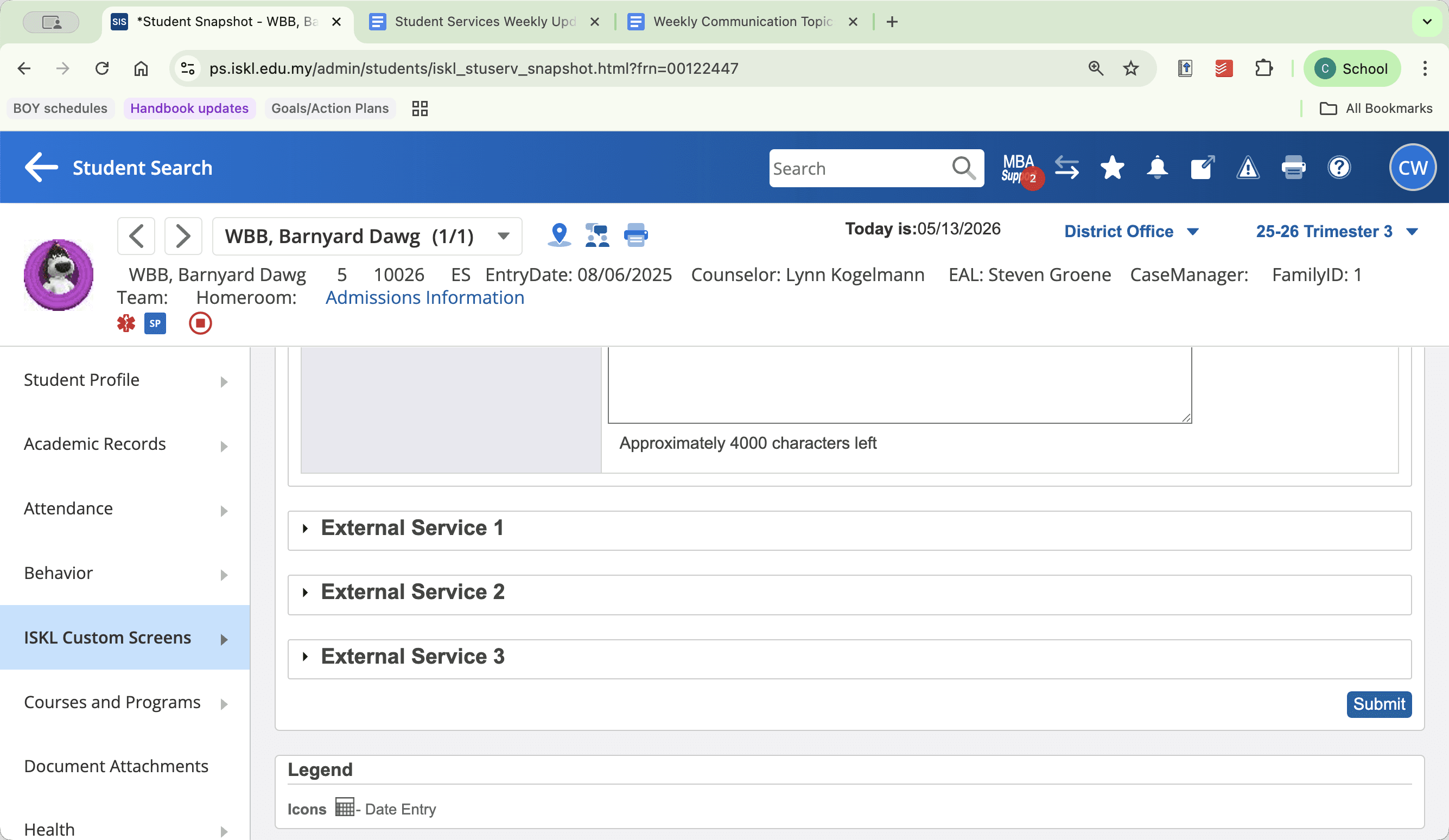Go to next student arrow button
The image size is (1449, 840).
tap(183, 236)
